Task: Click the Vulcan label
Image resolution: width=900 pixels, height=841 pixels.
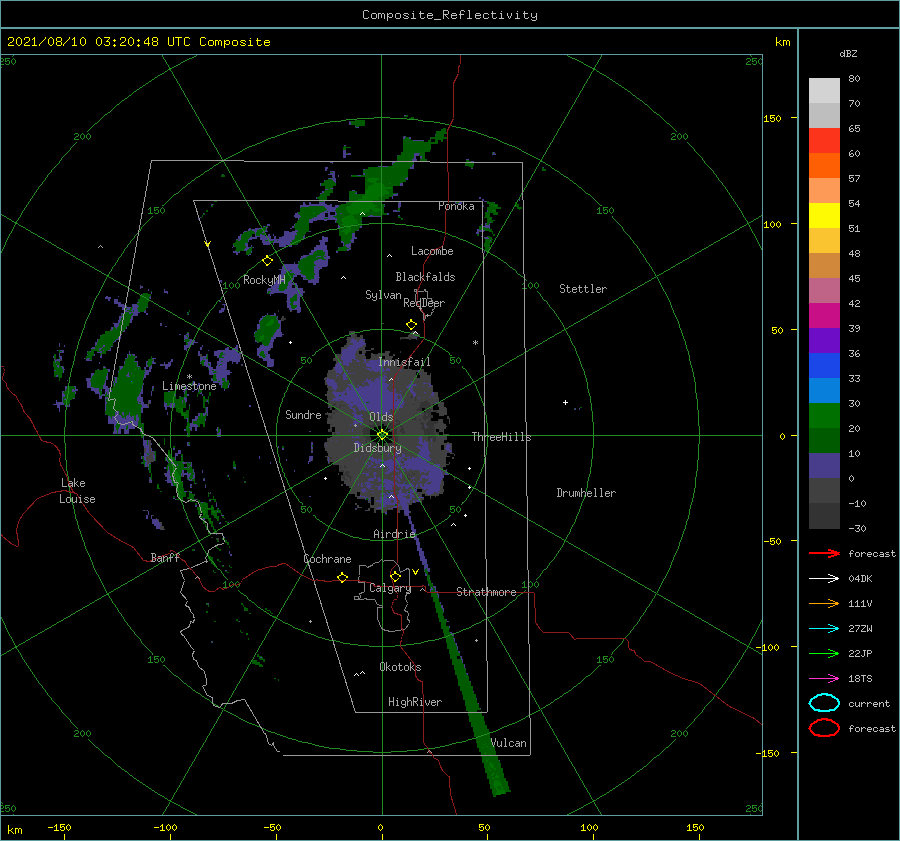Action: (x=508, y=743)
